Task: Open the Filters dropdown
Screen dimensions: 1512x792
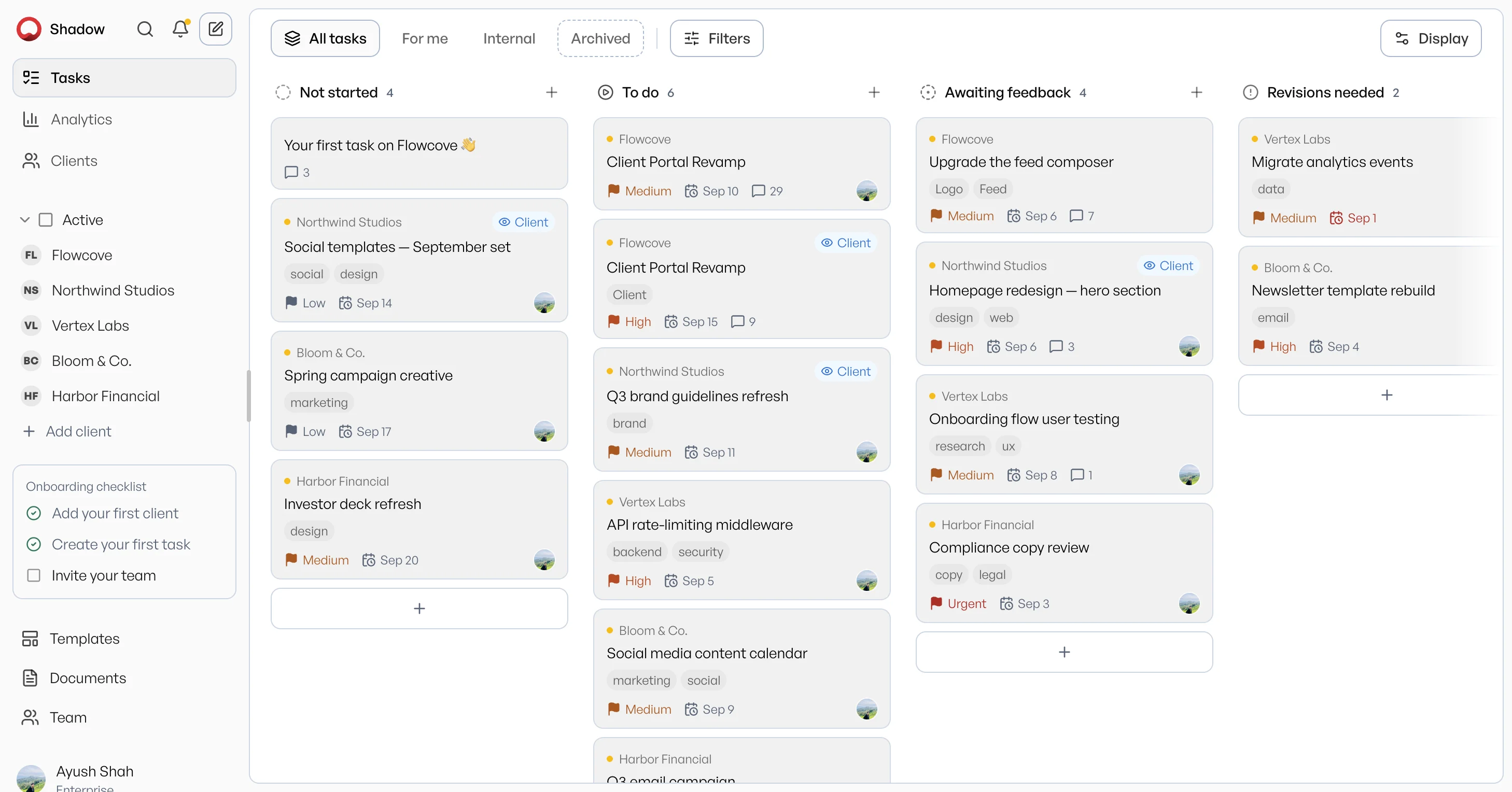Action: (x=716, y=38)
